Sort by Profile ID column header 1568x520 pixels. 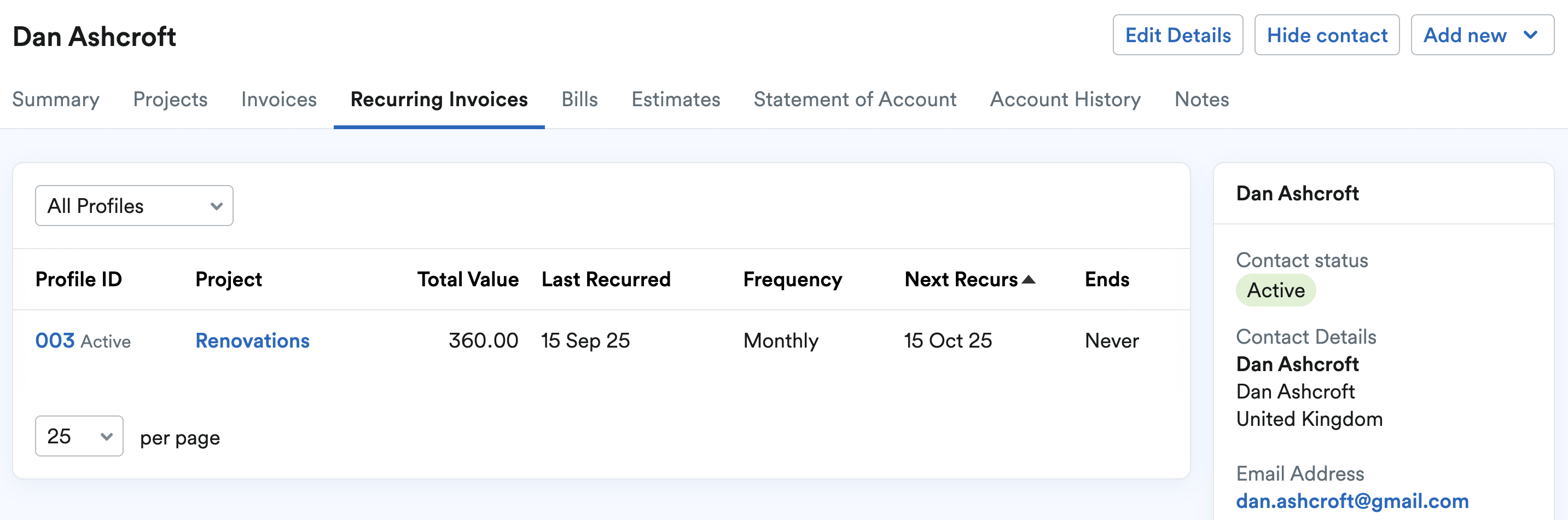[79, 280]
